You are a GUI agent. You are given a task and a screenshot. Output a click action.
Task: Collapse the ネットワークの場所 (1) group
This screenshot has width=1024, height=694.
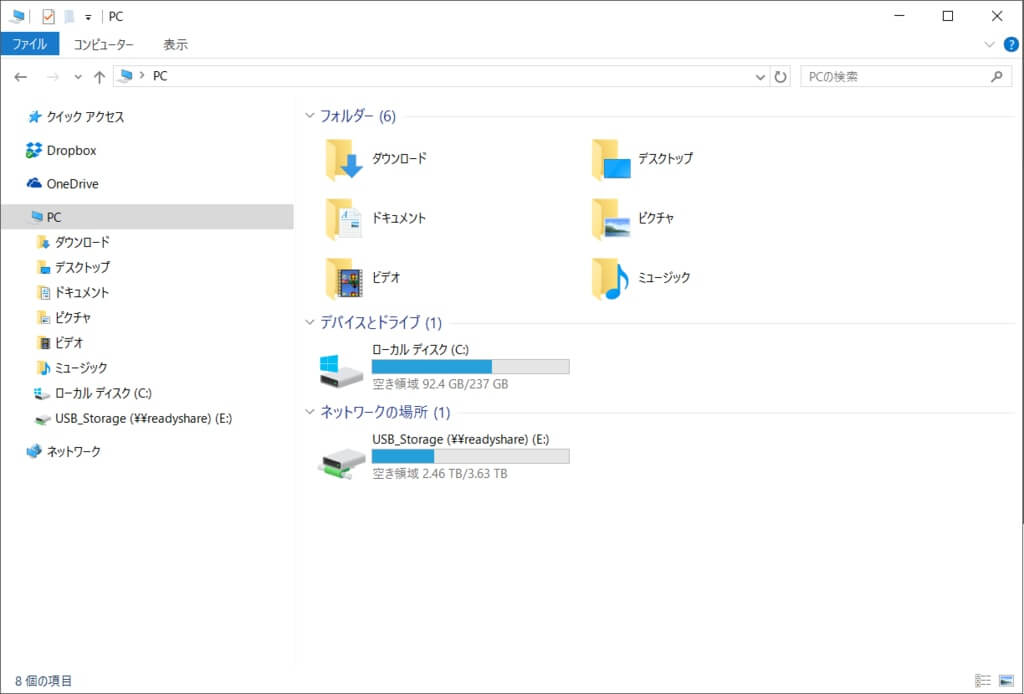(310, 411)
